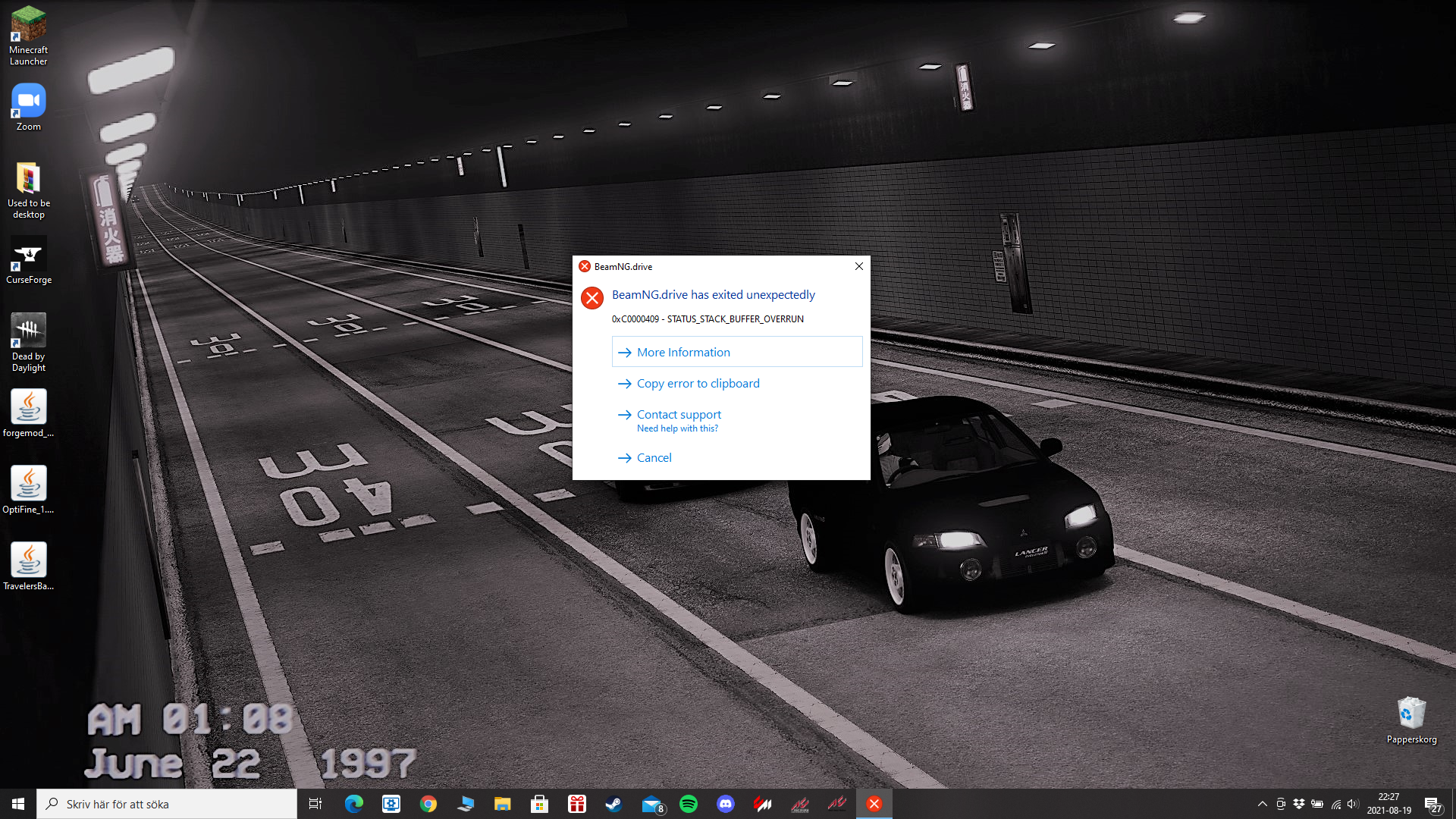The height and width of the screenshot is (819, 1456).
Task: Cancel the BeamNG.drive crash dialog
Action: pos(654,458)
